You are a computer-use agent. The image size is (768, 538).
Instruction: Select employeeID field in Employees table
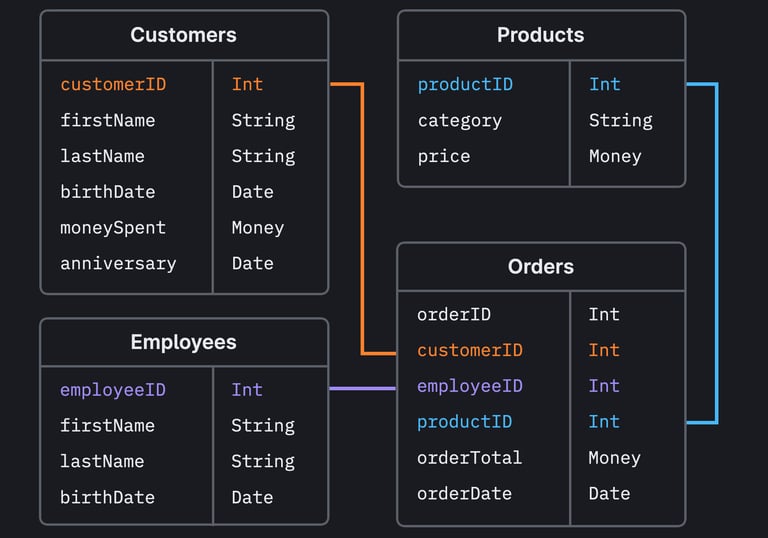coord(113,390)
